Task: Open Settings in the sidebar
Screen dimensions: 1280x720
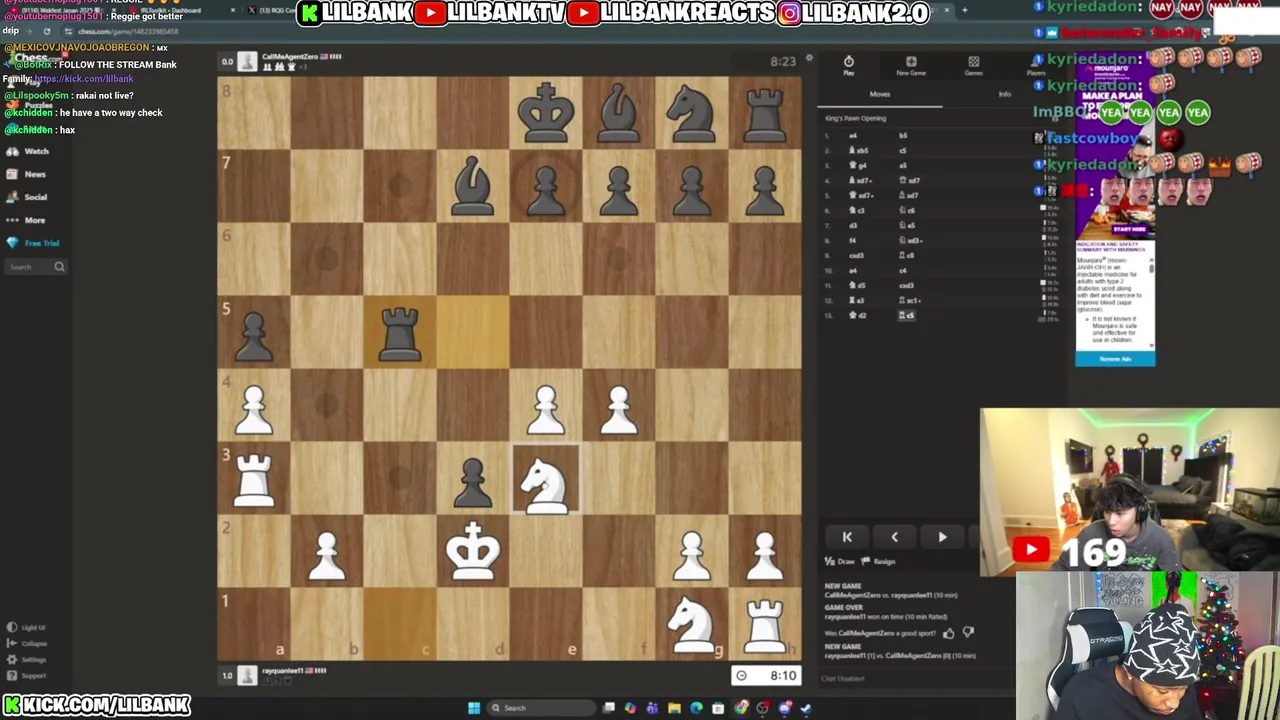Action: [27, 659]
